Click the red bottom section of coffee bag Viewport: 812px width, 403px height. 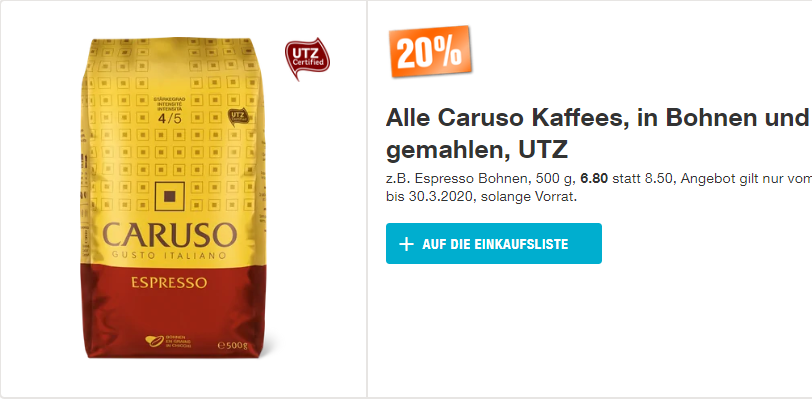point(173,311)
